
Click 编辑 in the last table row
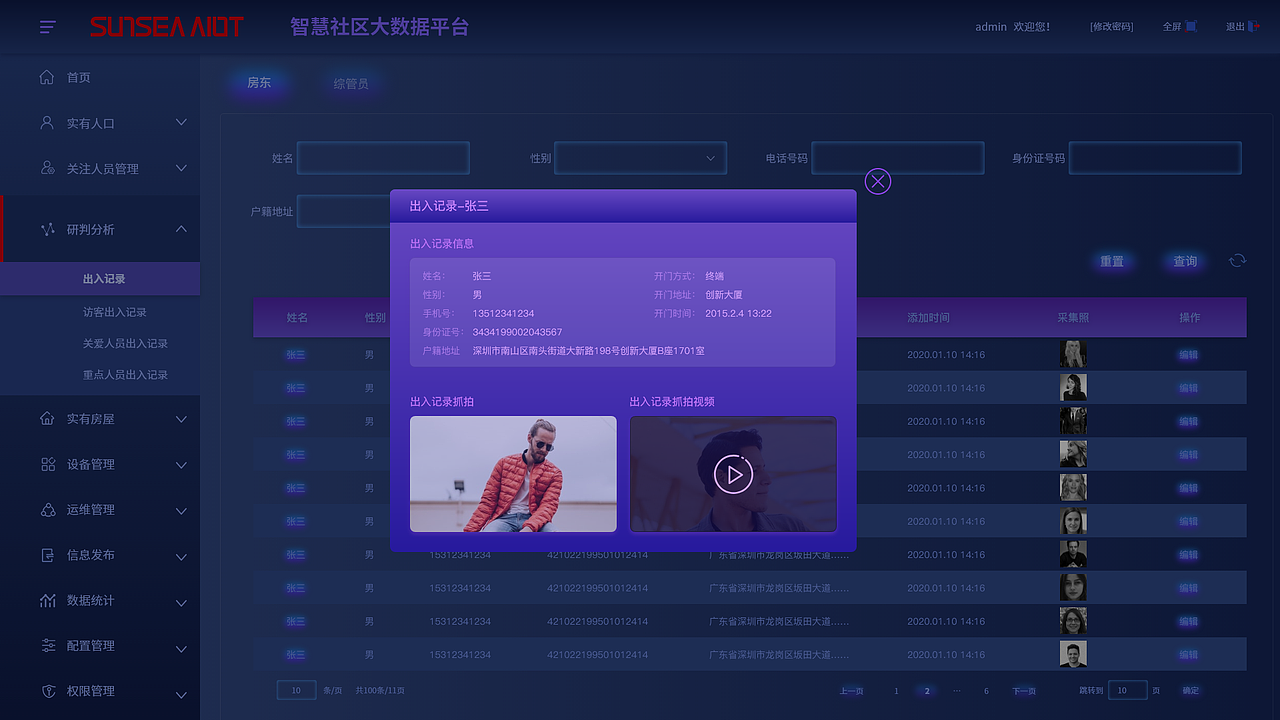pyautogui.click(x=1188, y=654)
